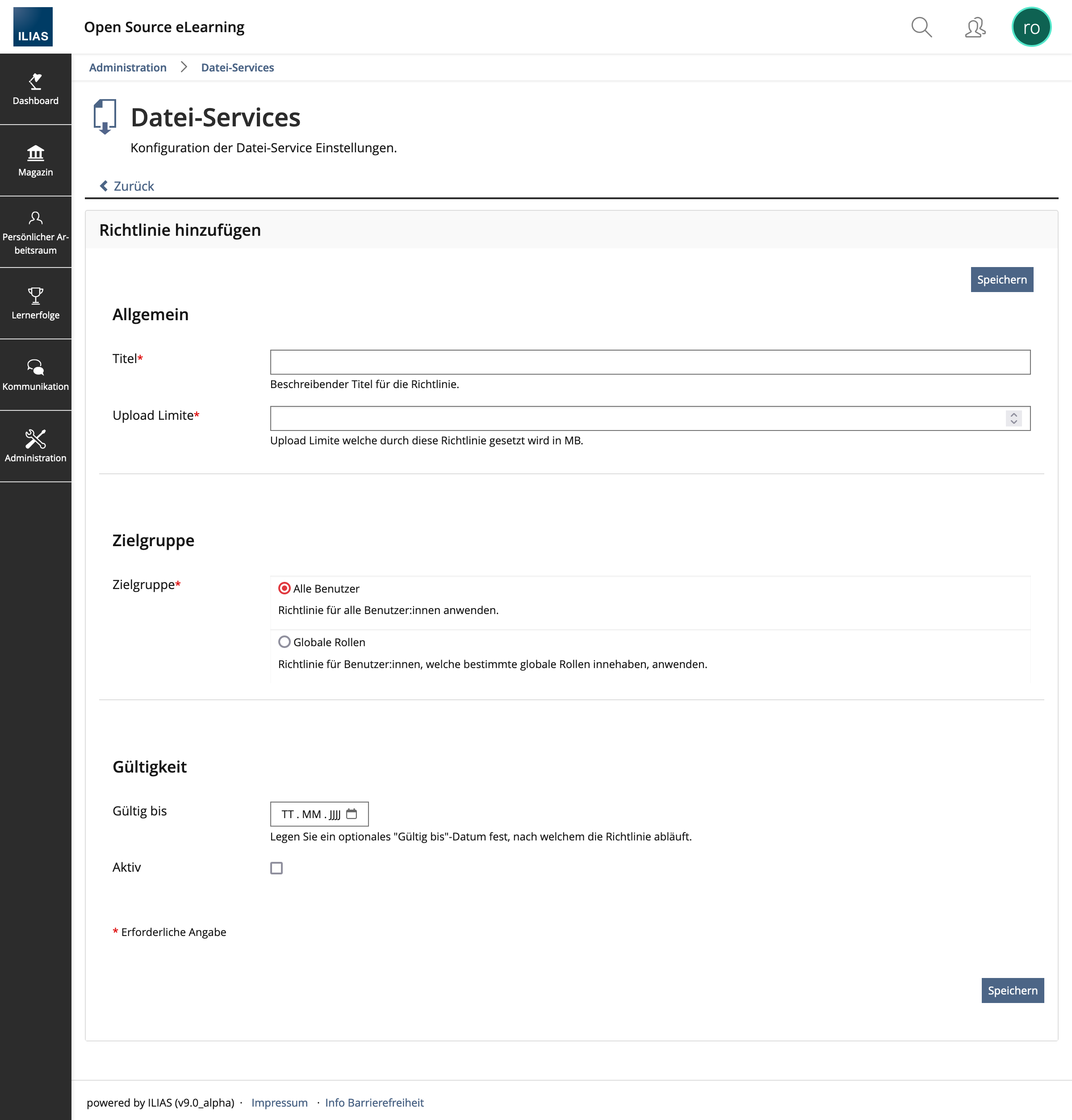Open Lernerfolge trophy sidebar item

click(35, 303)
